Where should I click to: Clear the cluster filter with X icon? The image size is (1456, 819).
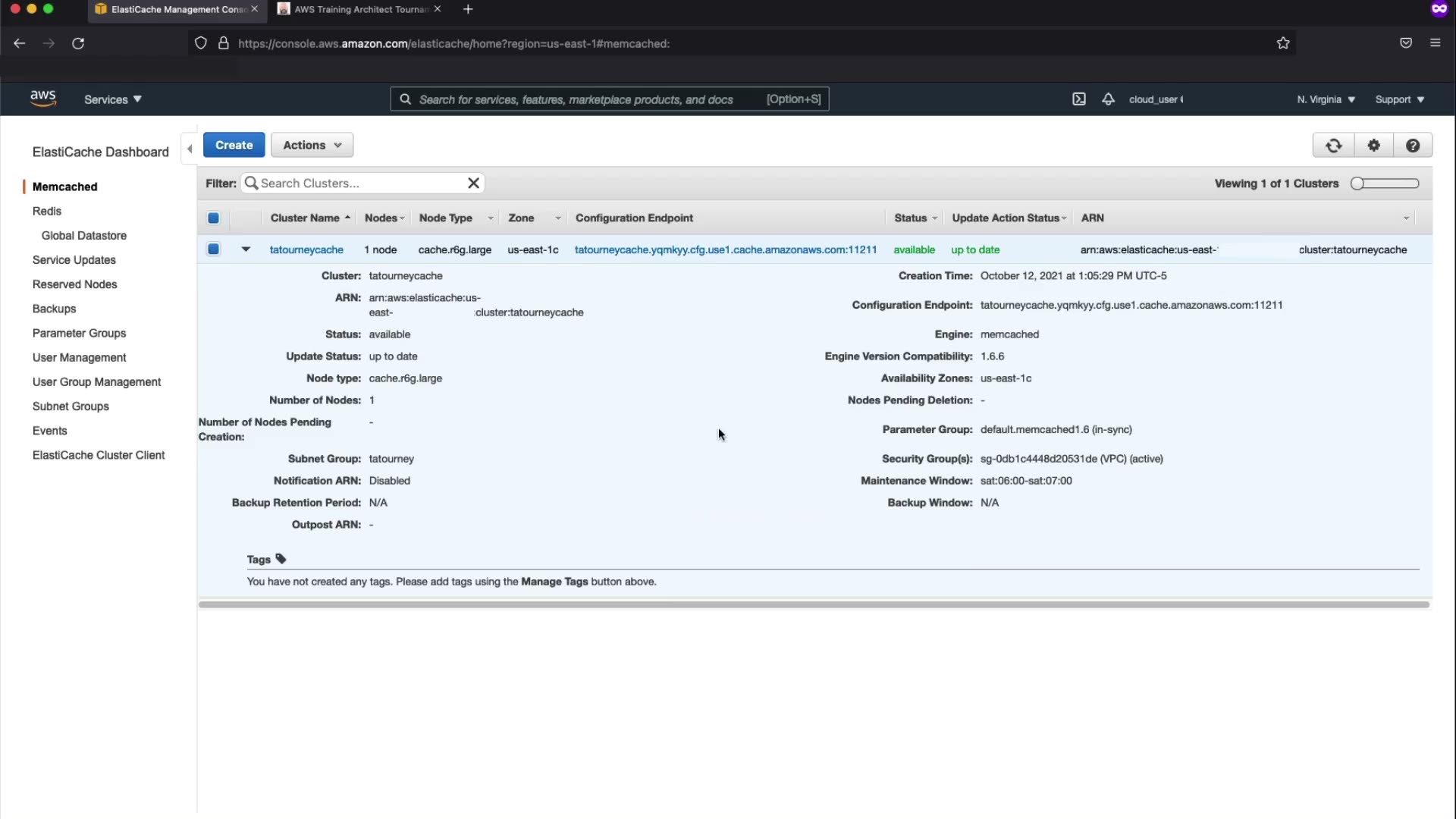coord(473,183)
